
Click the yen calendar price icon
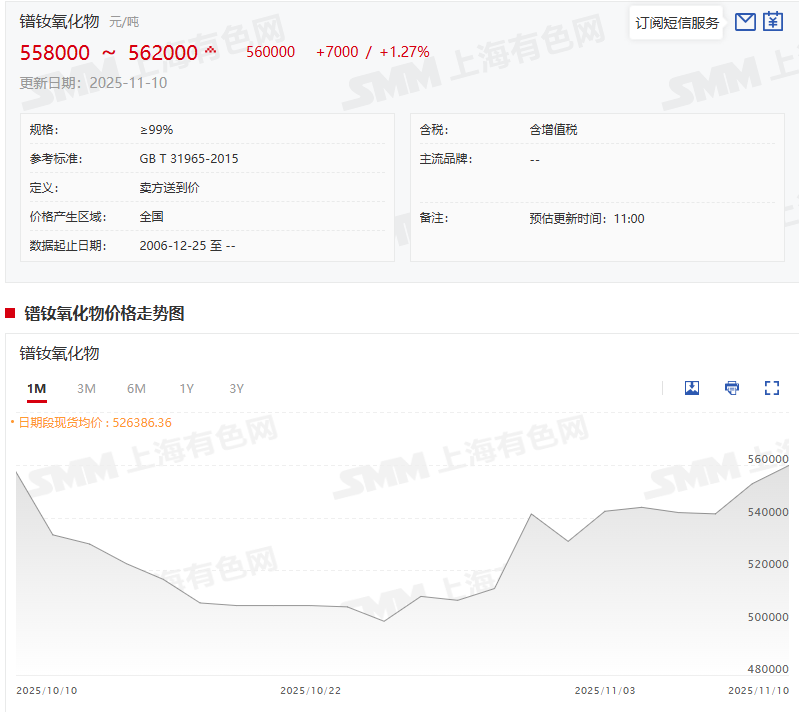point(773,22)
